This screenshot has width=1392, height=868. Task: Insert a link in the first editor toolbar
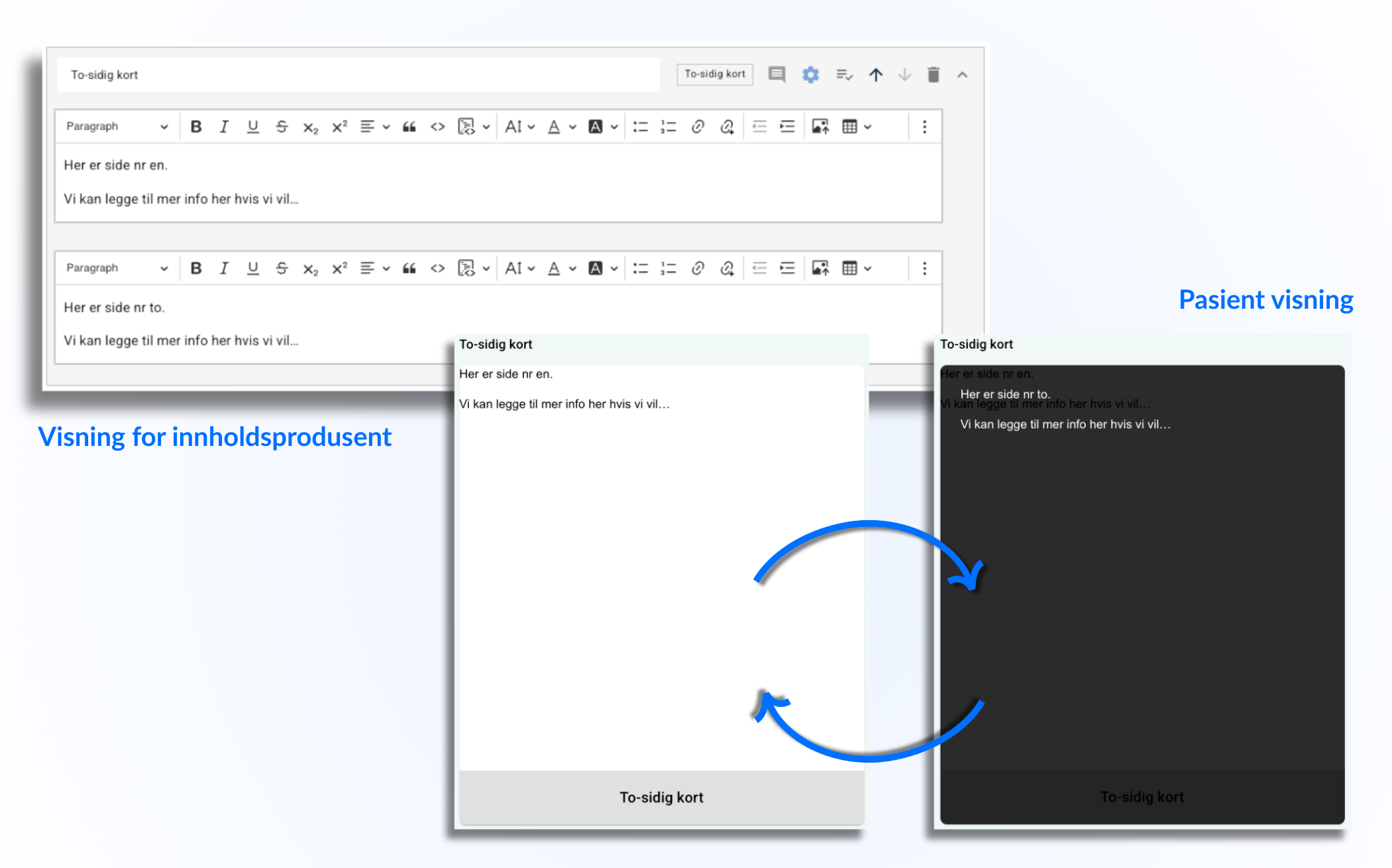[x=697, y=127]
